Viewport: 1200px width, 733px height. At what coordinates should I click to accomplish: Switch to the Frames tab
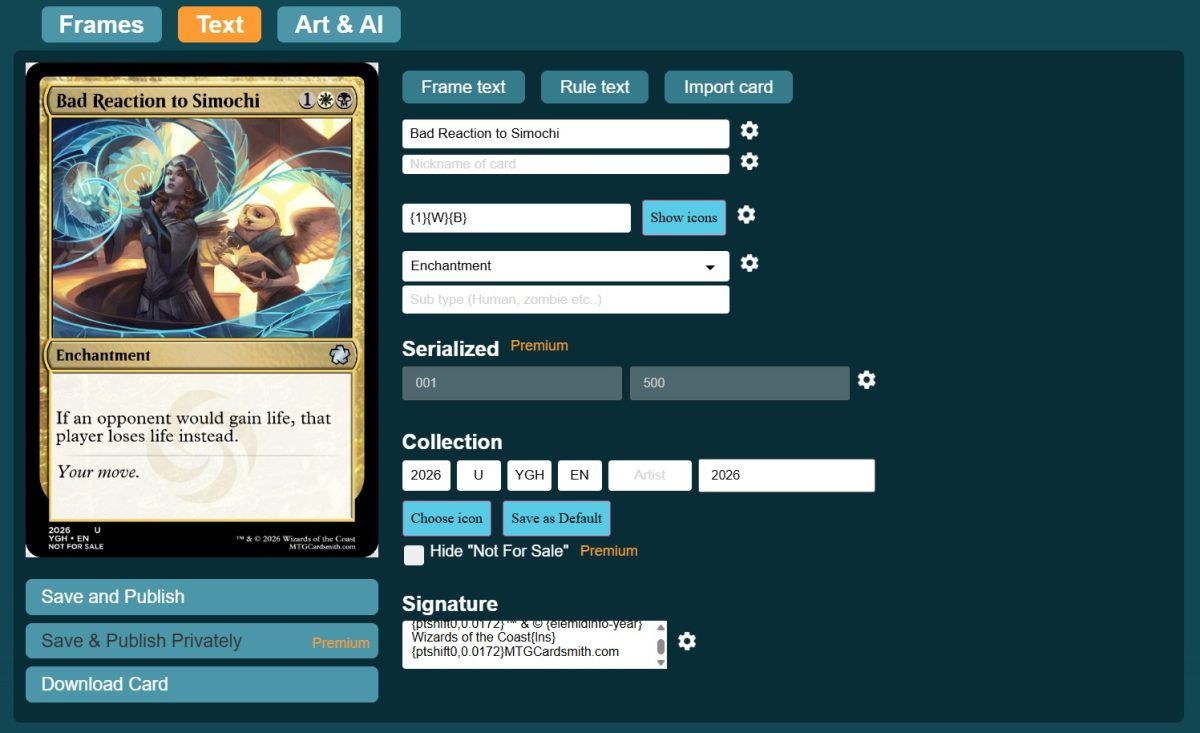(x=101, y=25)
